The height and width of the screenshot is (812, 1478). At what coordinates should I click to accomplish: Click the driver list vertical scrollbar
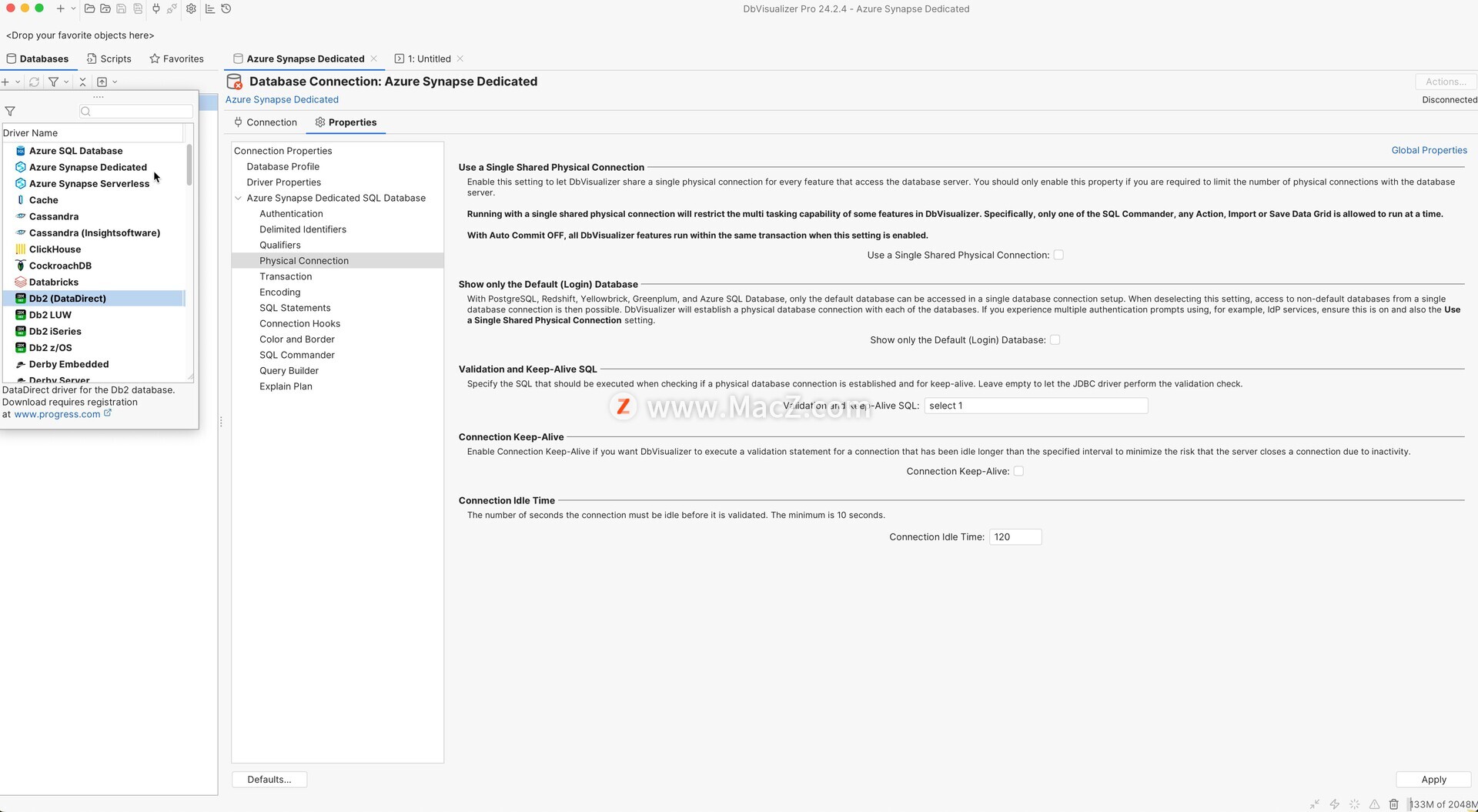pos(189,165)
